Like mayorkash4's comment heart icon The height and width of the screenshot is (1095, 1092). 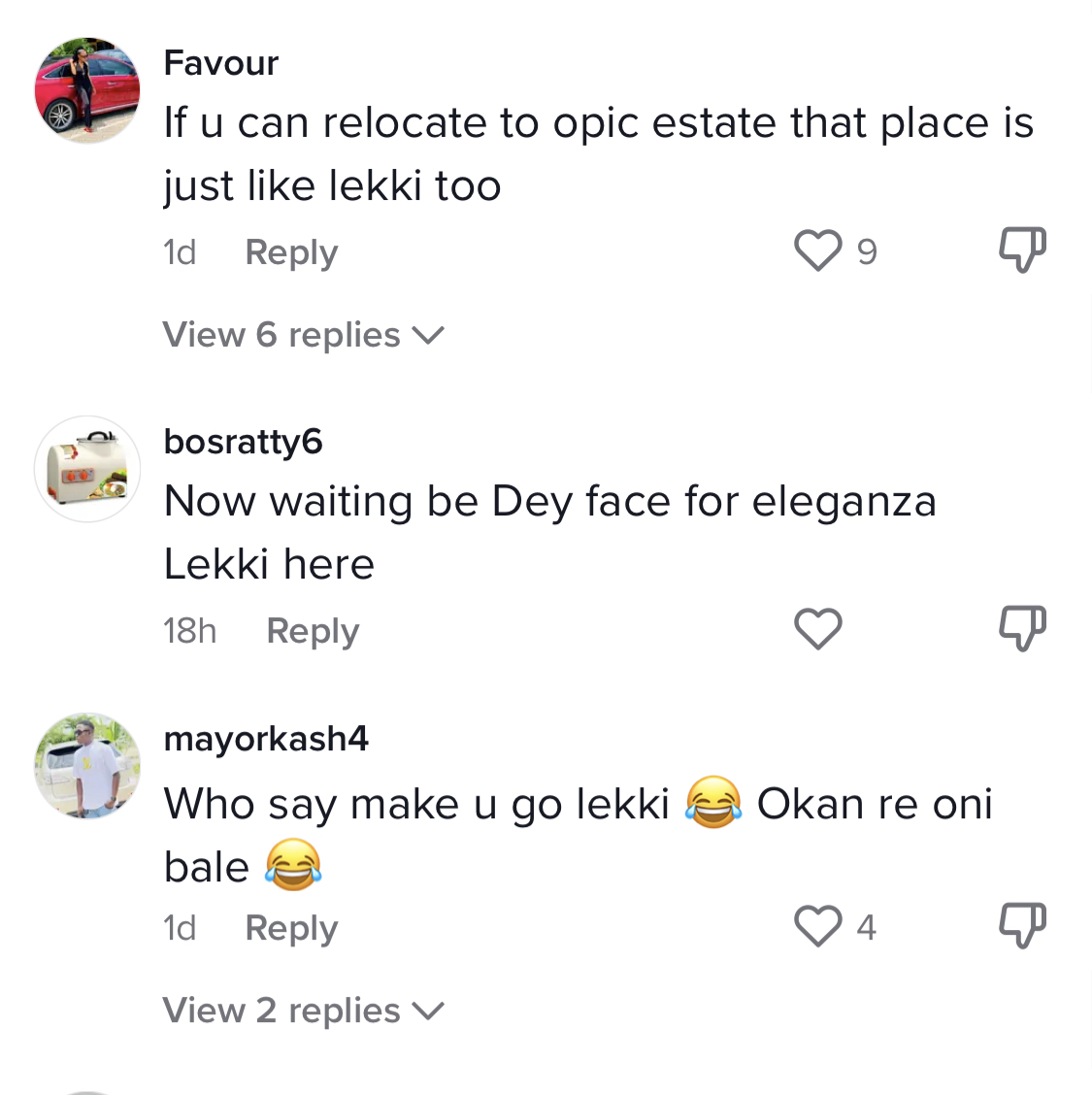(817, 925)
